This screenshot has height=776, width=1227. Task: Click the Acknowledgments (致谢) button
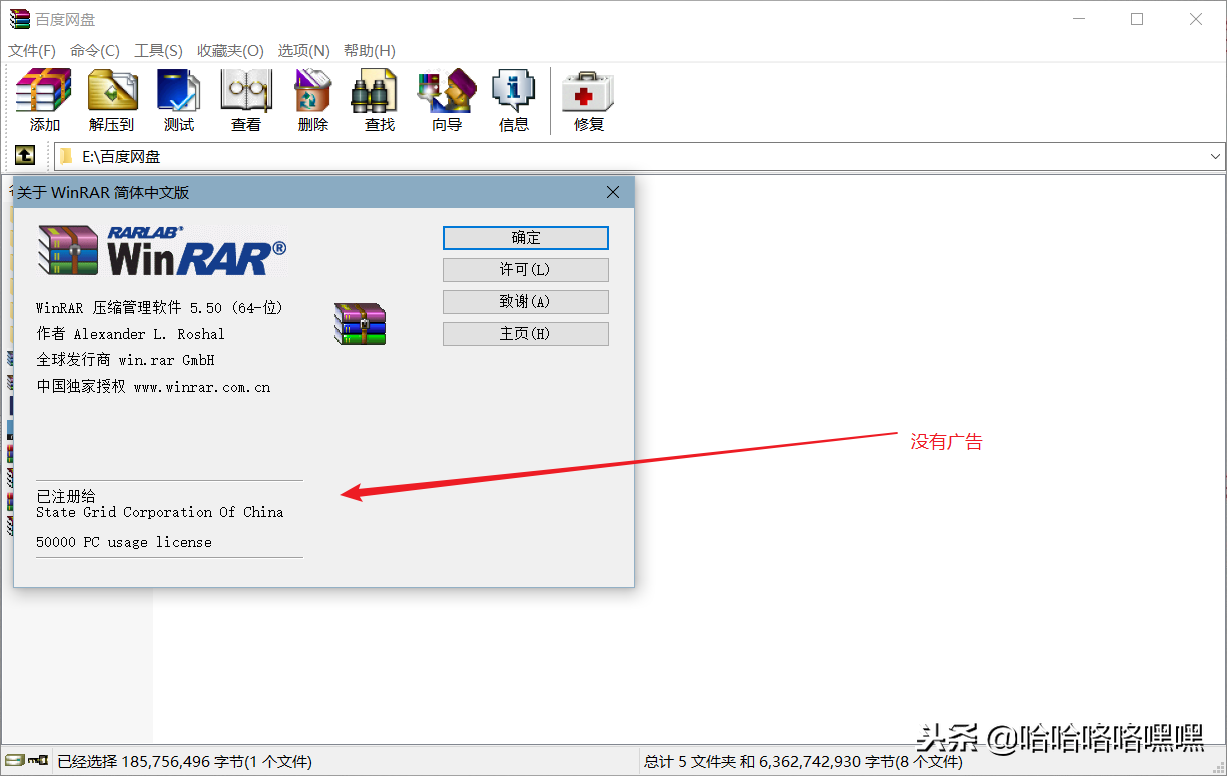coord(526,302)
